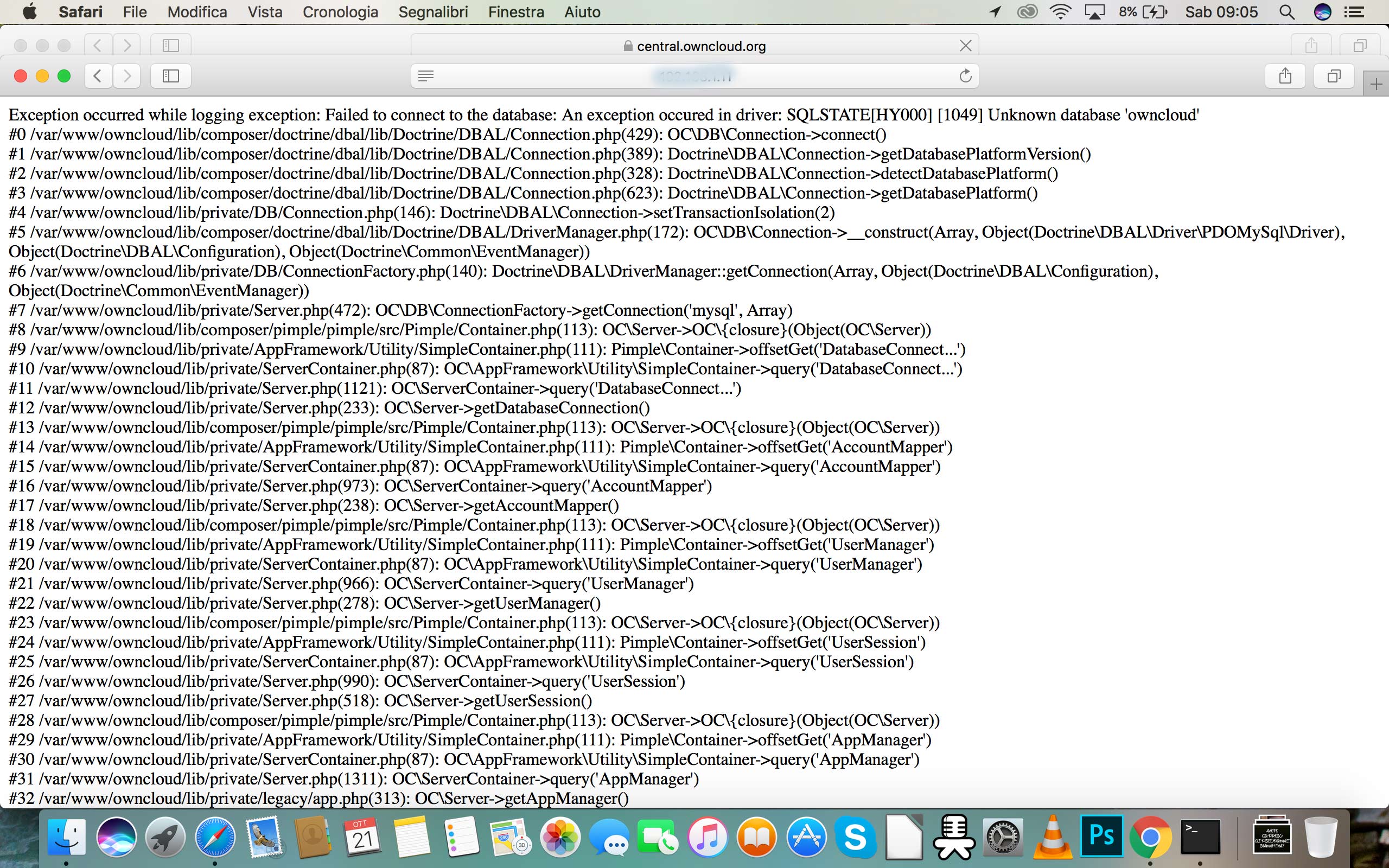Open the Terminal dock icon
Image resolution: width=1389 pixels, height=868 pixels.
pyautogui.click(x=1200, y=837)
